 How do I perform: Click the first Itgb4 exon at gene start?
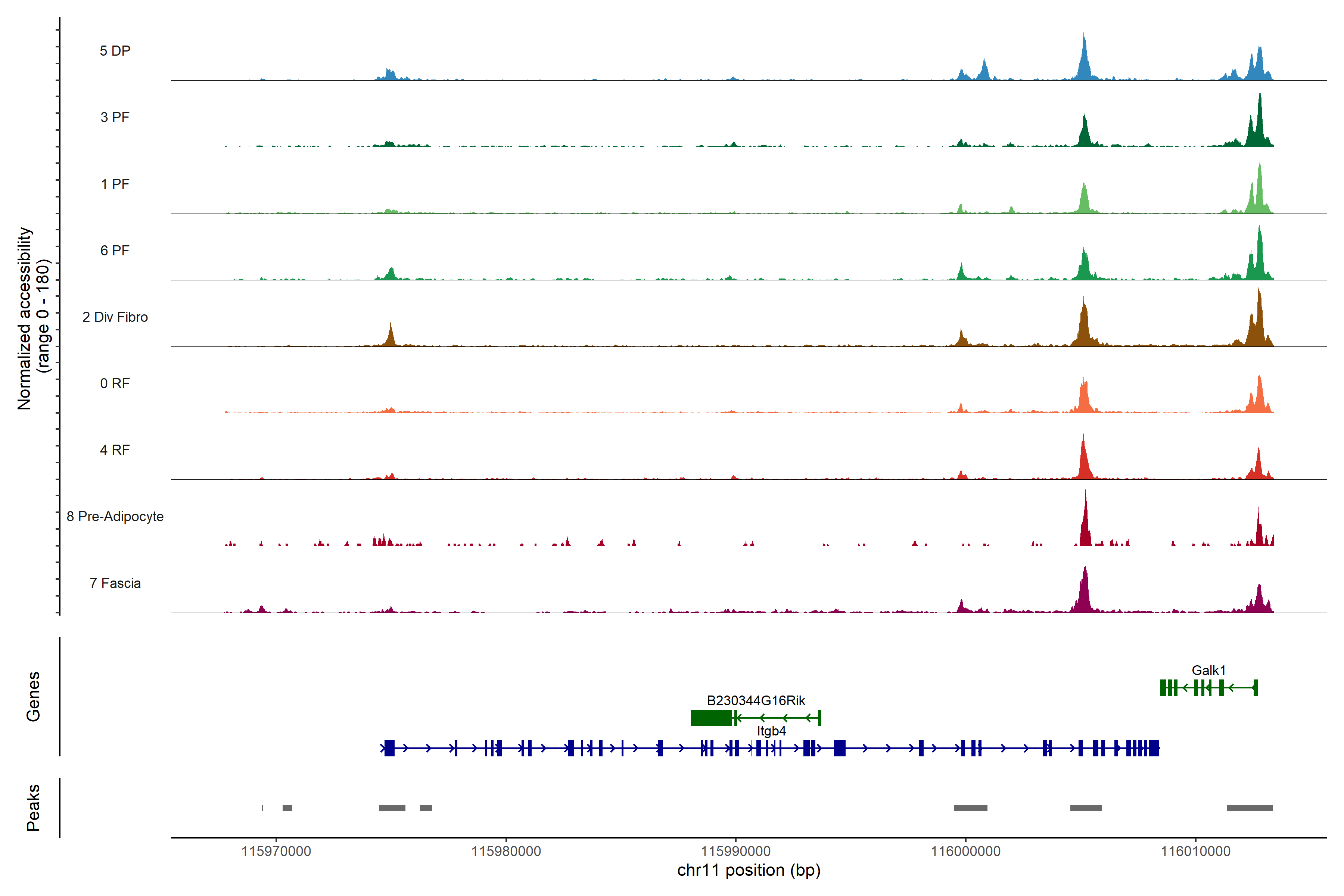click(x=389, y=748)
